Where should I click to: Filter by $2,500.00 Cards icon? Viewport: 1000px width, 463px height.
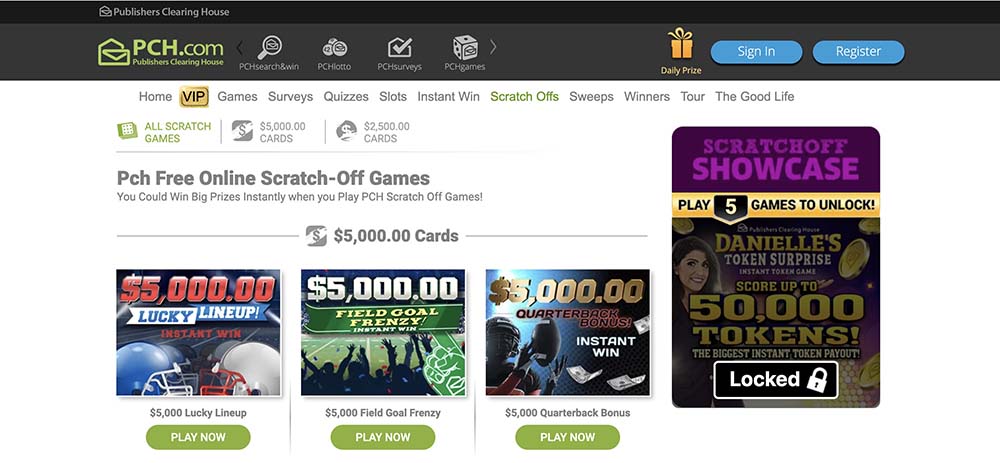[347, 131]
